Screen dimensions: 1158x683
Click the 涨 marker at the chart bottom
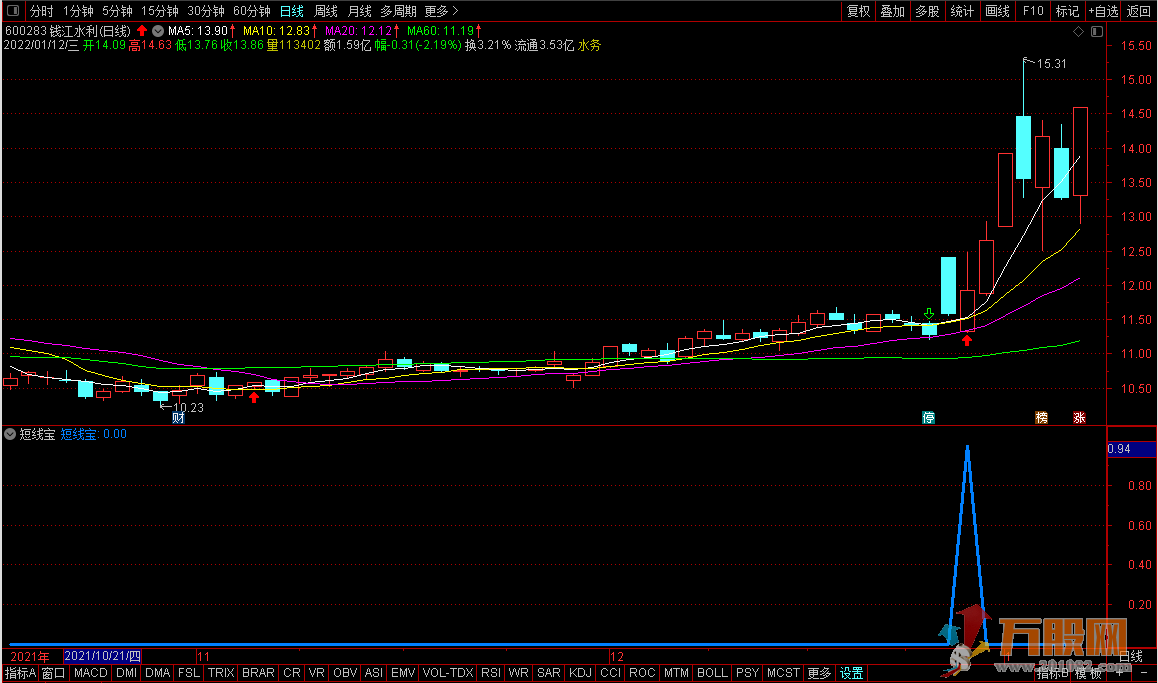tap(1079, 417)
